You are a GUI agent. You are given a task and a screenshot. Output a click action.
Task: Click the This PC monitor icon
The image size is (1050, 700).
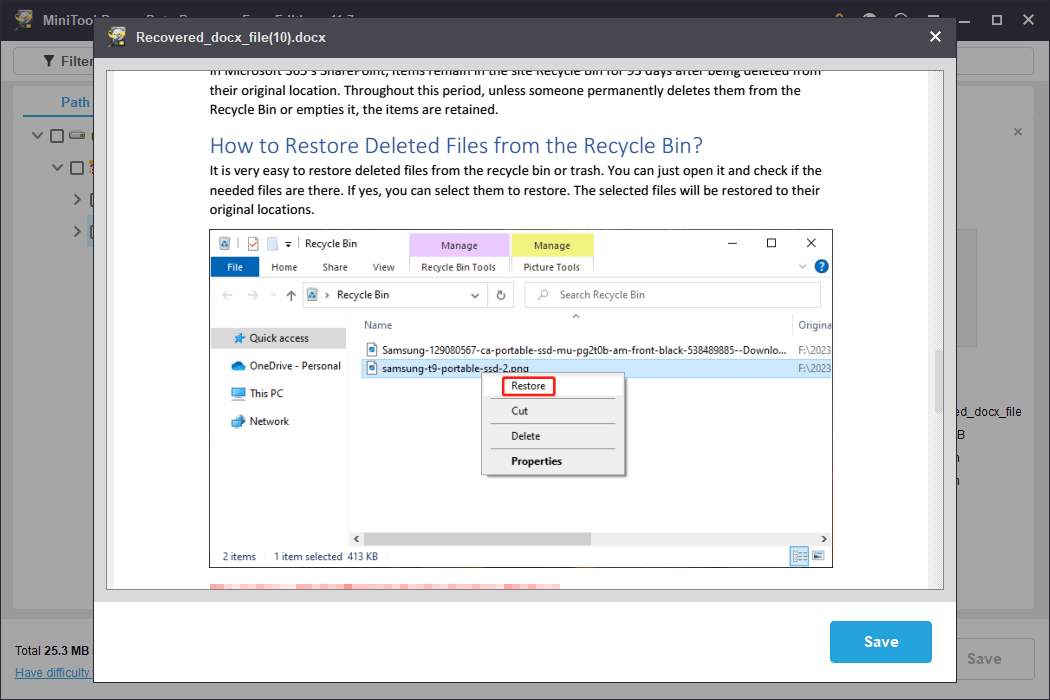(238, 394)
